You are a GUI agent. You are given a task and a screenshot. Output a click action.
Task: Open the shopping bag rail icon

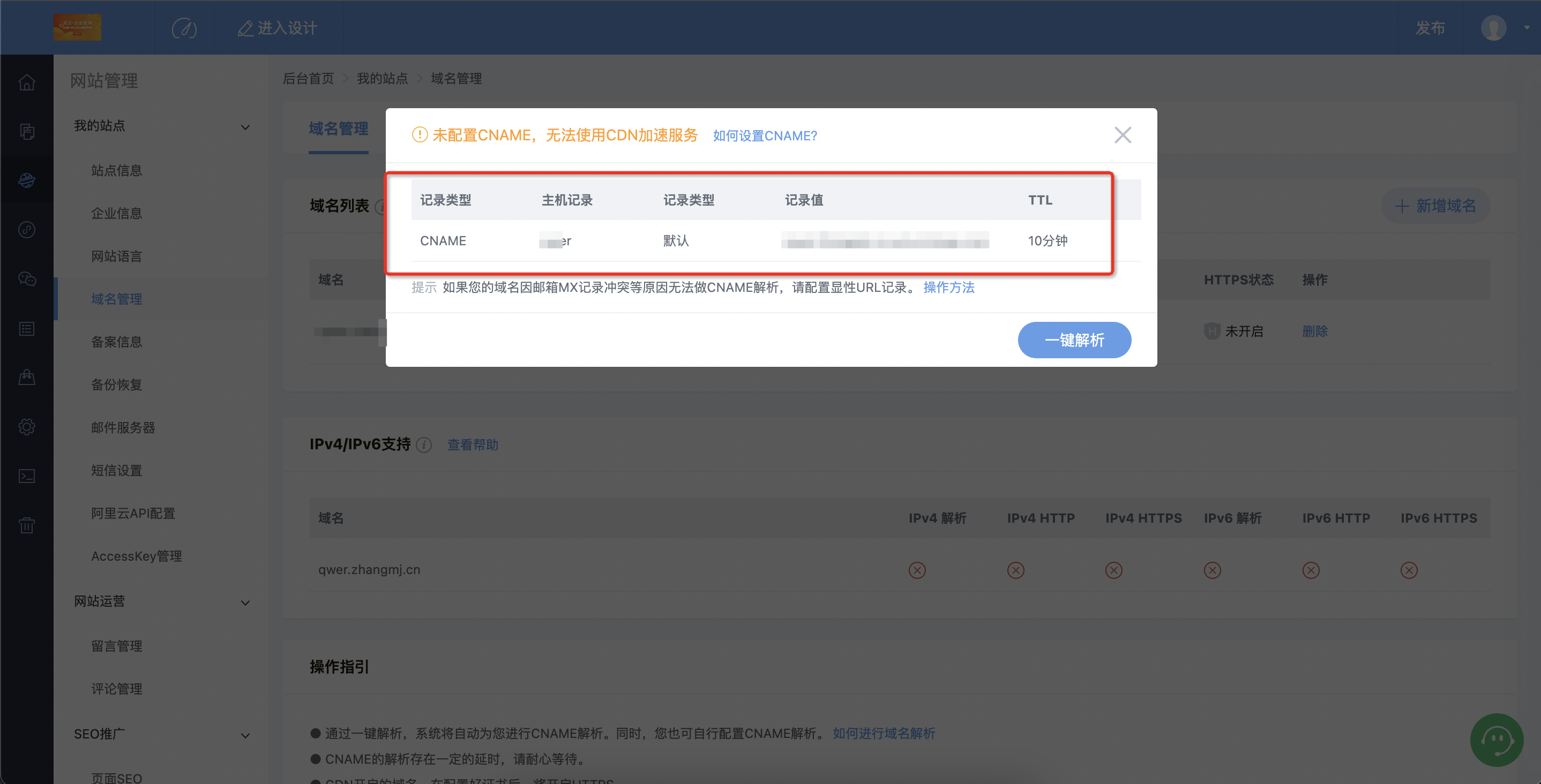coord(26,378)
